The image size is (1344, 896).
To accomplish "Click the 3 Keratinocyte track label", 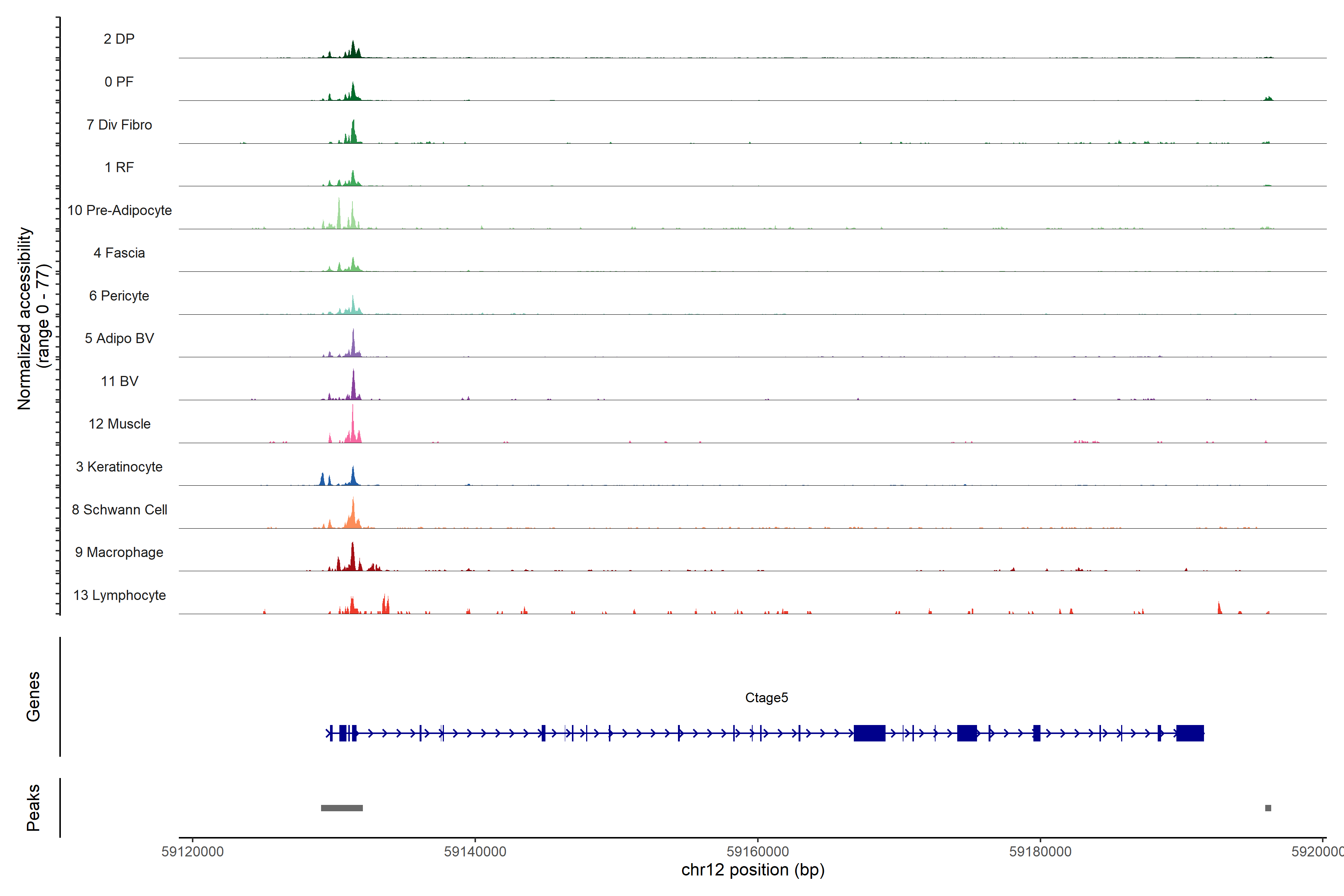I will pos(119,467).
